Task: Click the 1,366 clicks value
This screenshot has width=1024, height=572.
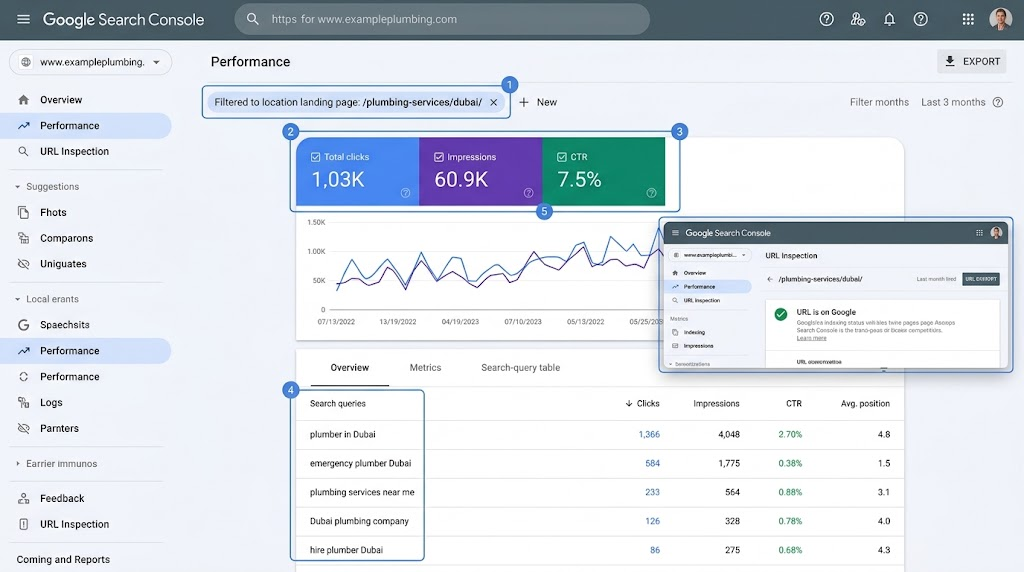Action: pos(649,434)
